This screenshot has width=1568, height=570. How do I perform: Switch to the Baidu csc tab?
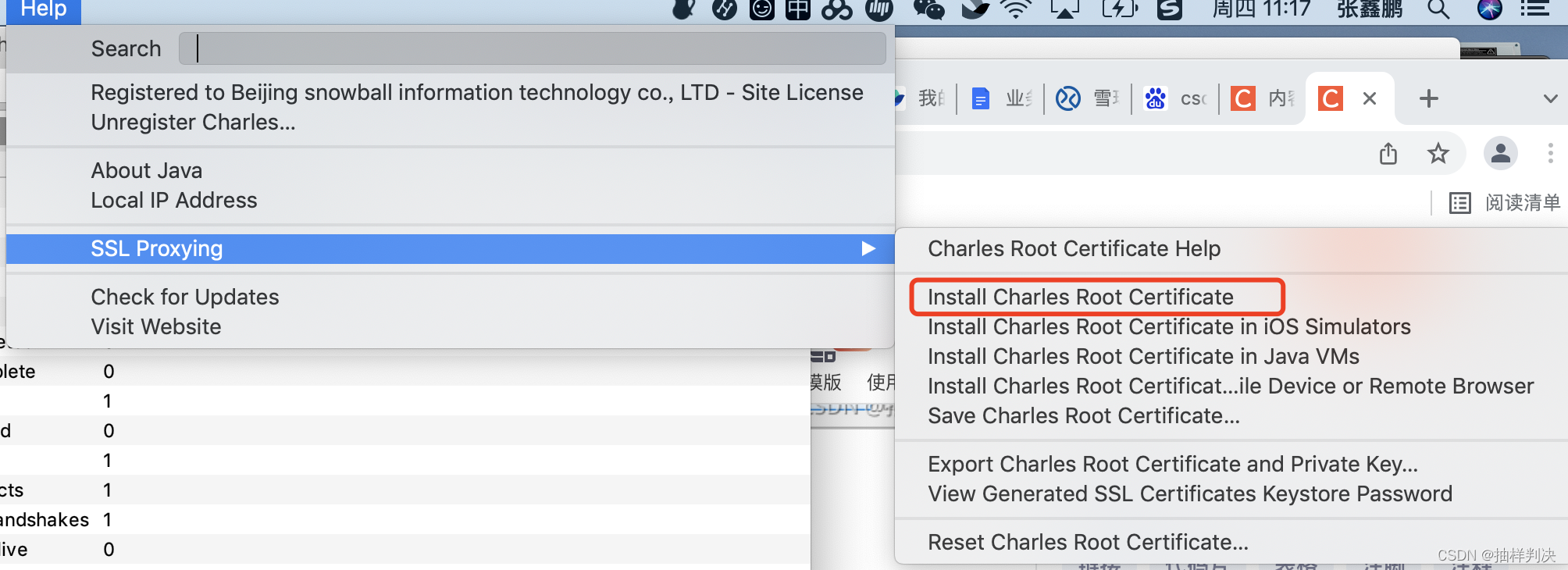[1175, 98]
